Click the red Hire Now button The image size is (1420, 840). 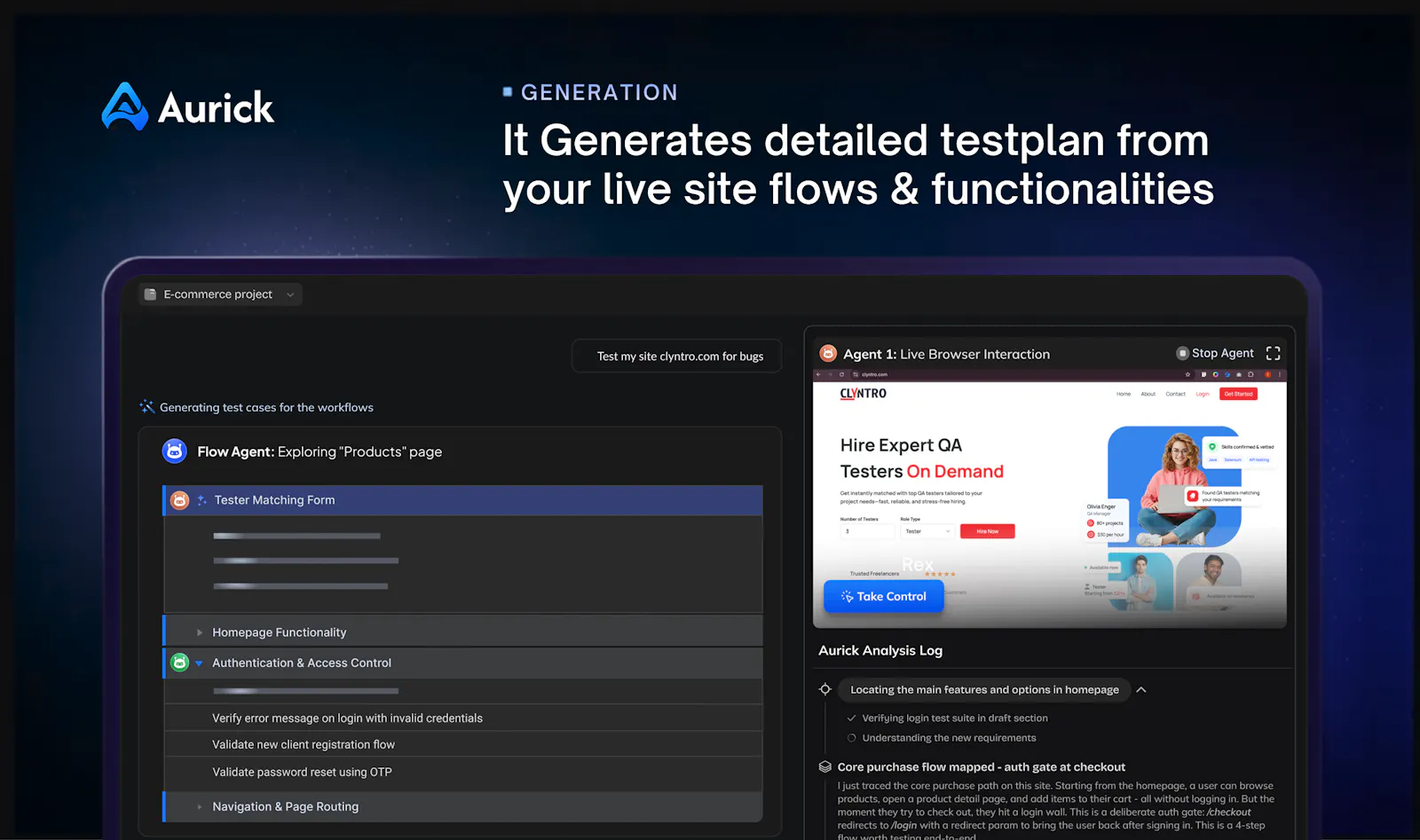coord(988,531)
